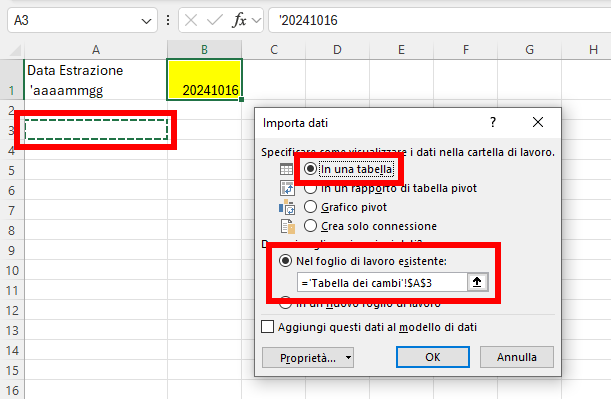Select column C header

point(274,50)
